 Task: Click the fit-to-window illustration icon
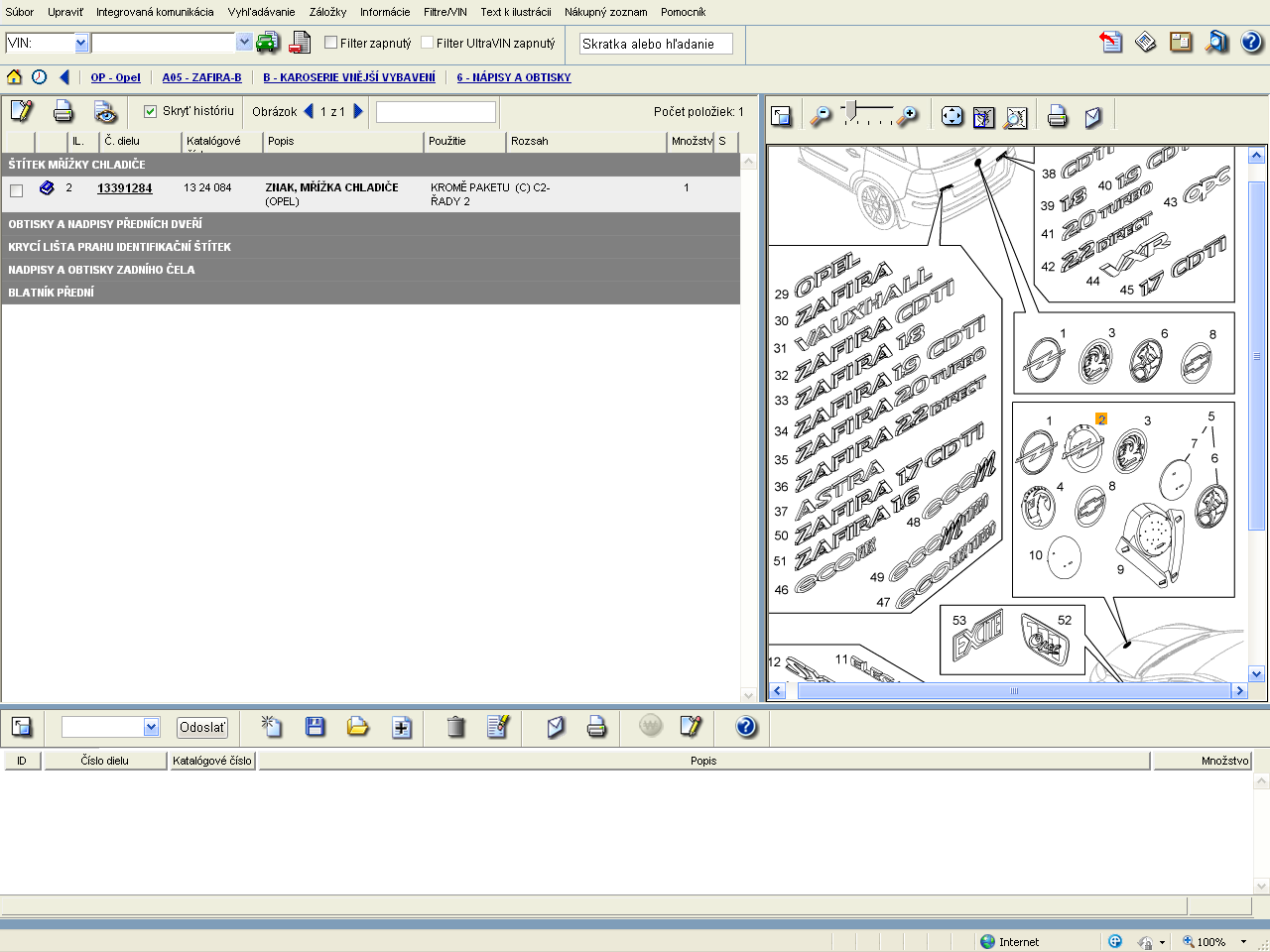coord(952,117)
